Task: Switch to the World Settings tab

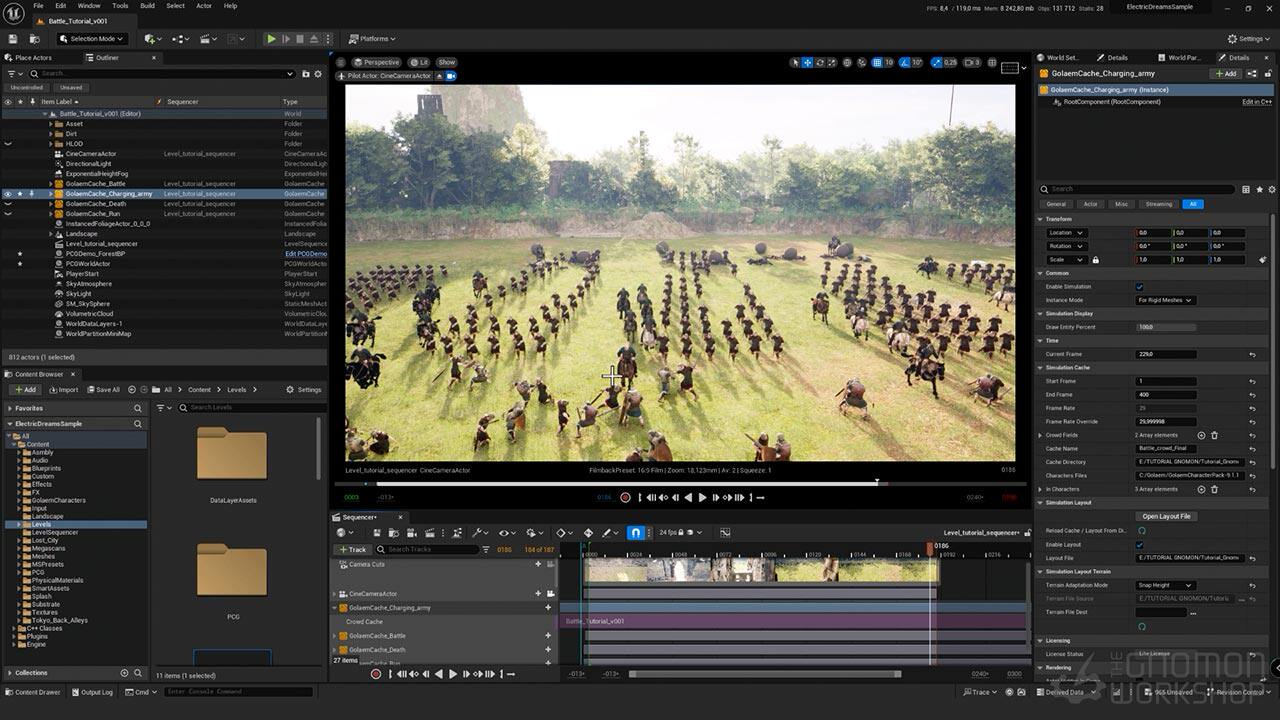Action: coord(1060,57)
